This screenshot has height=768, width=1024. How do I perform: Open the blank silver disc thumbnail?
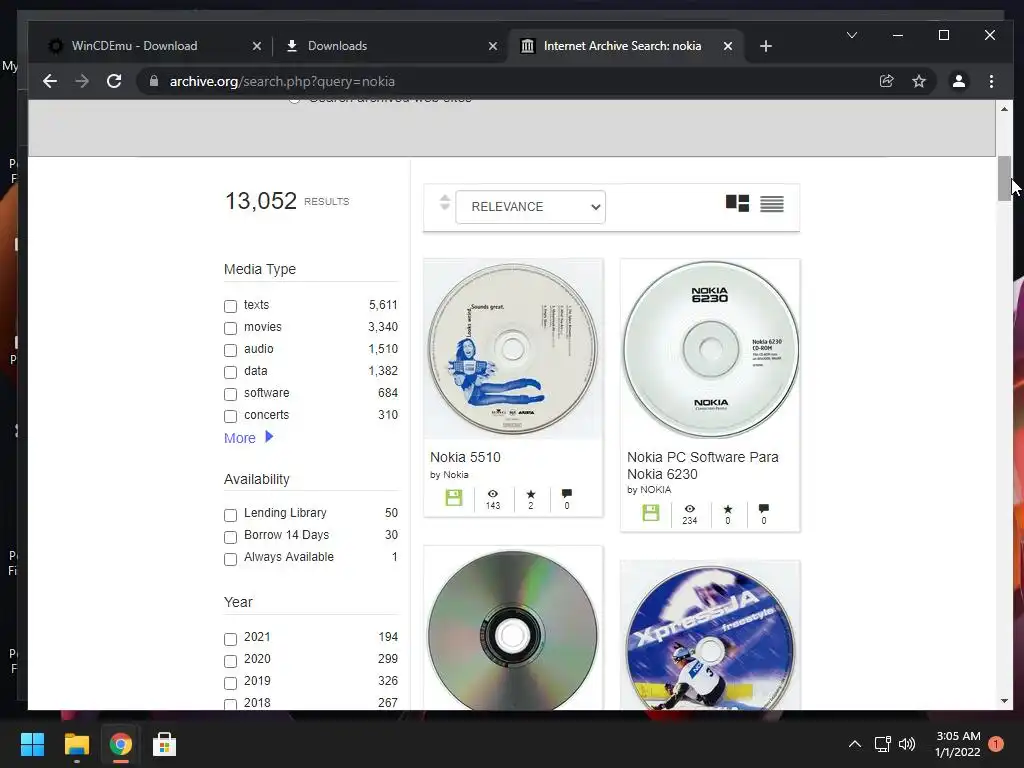click(513, 629)
